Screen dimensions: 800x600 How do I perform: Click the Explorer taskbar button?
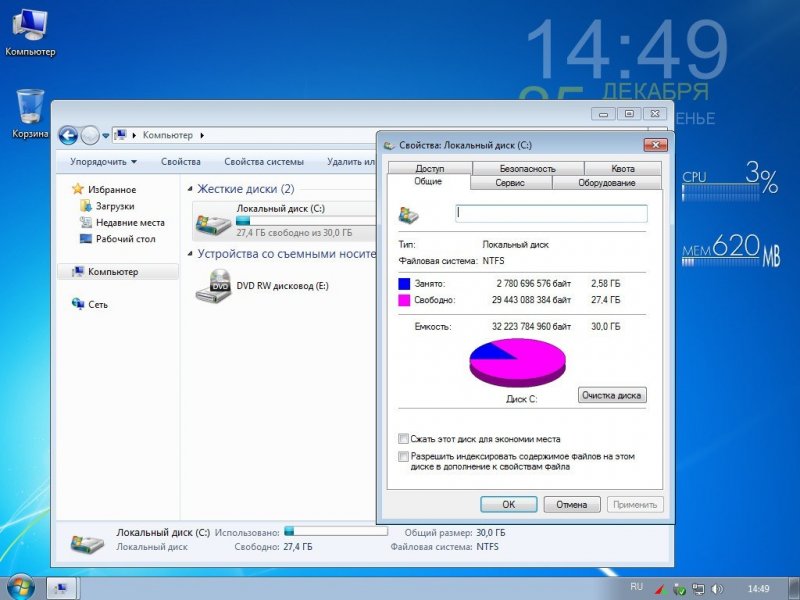tap(61, 588)
